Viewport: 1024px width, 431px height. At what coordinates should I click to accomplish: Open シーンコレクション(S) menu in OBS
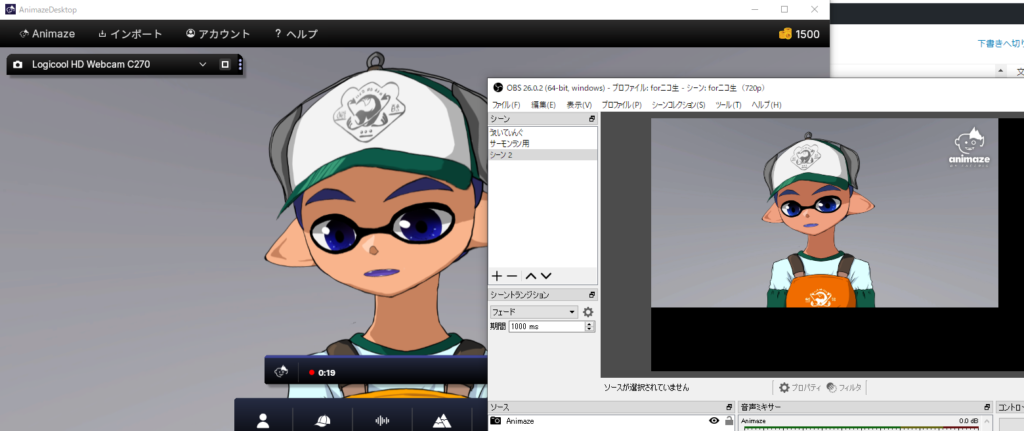[679, 104]
